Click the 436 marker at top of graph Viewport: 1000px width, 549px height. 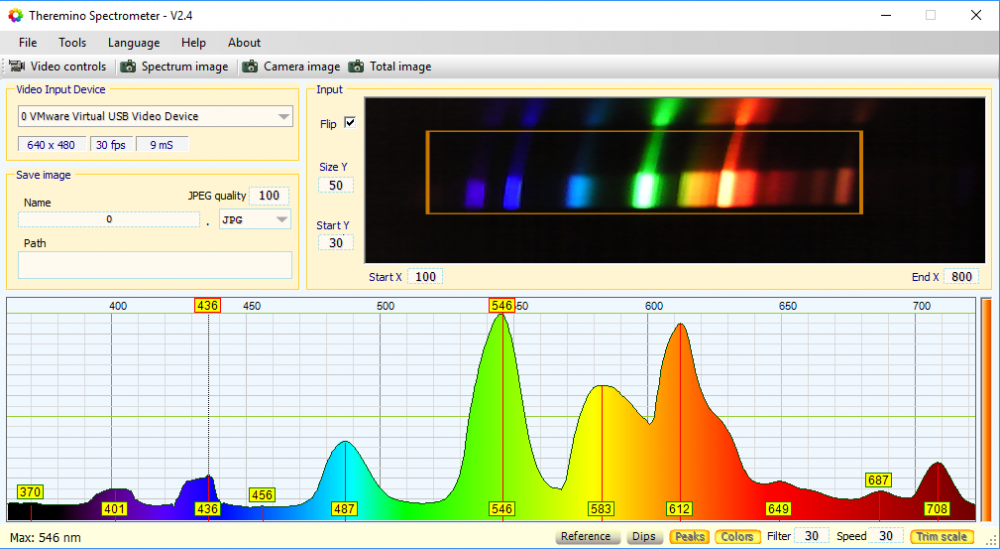[208, 305]
